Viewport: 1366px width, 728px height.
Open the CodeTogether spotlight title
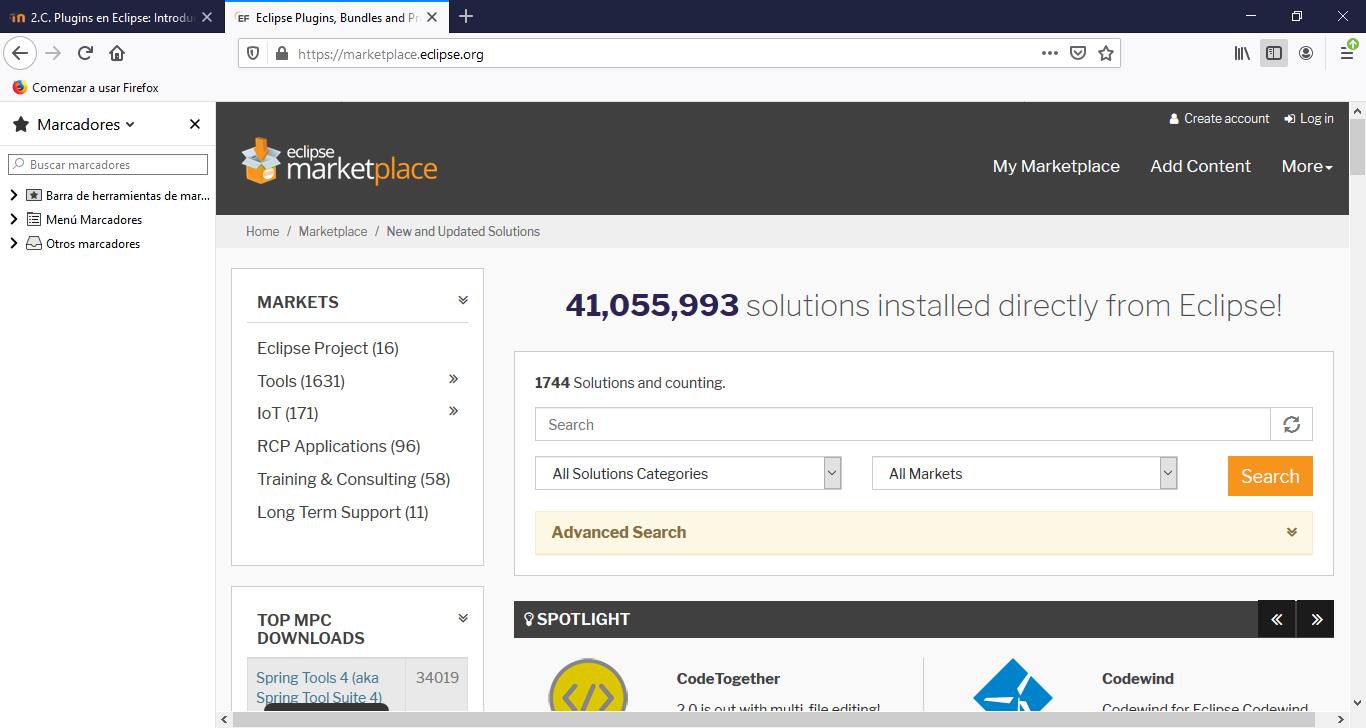click(x=728, y=679)
